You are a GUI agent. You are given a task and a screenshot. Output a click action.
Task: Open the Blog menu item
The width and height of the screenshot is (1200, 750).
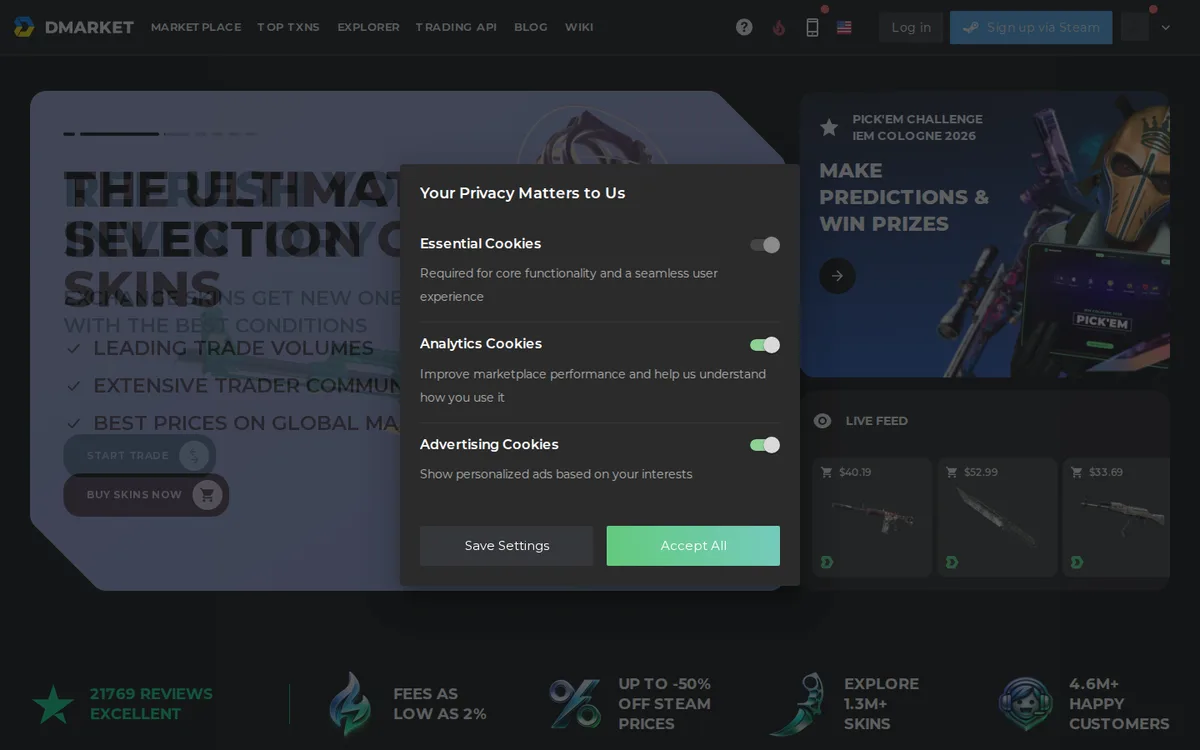click(x=531, y=27)
